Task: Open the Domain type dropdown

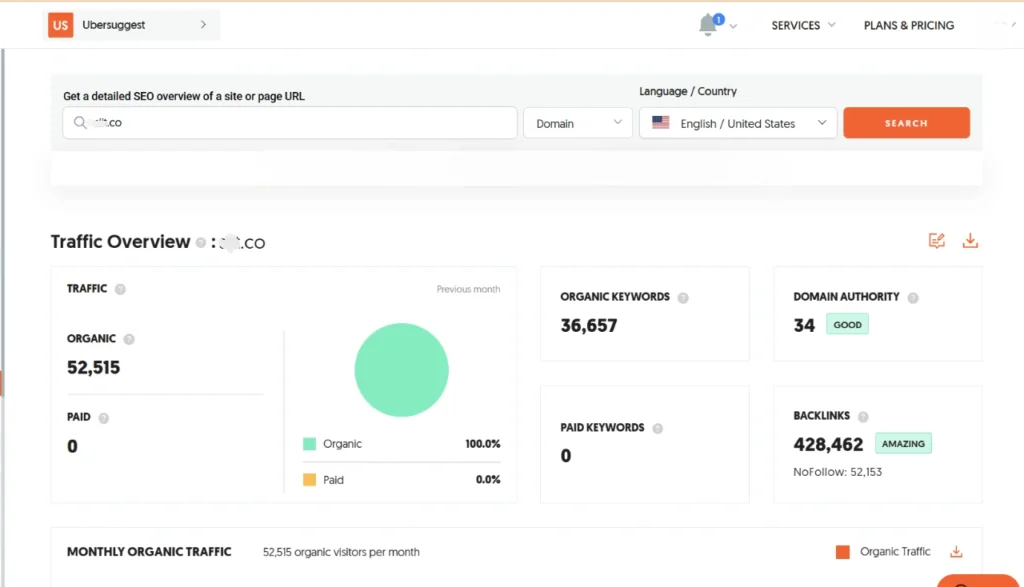Action: click(578, 123)
